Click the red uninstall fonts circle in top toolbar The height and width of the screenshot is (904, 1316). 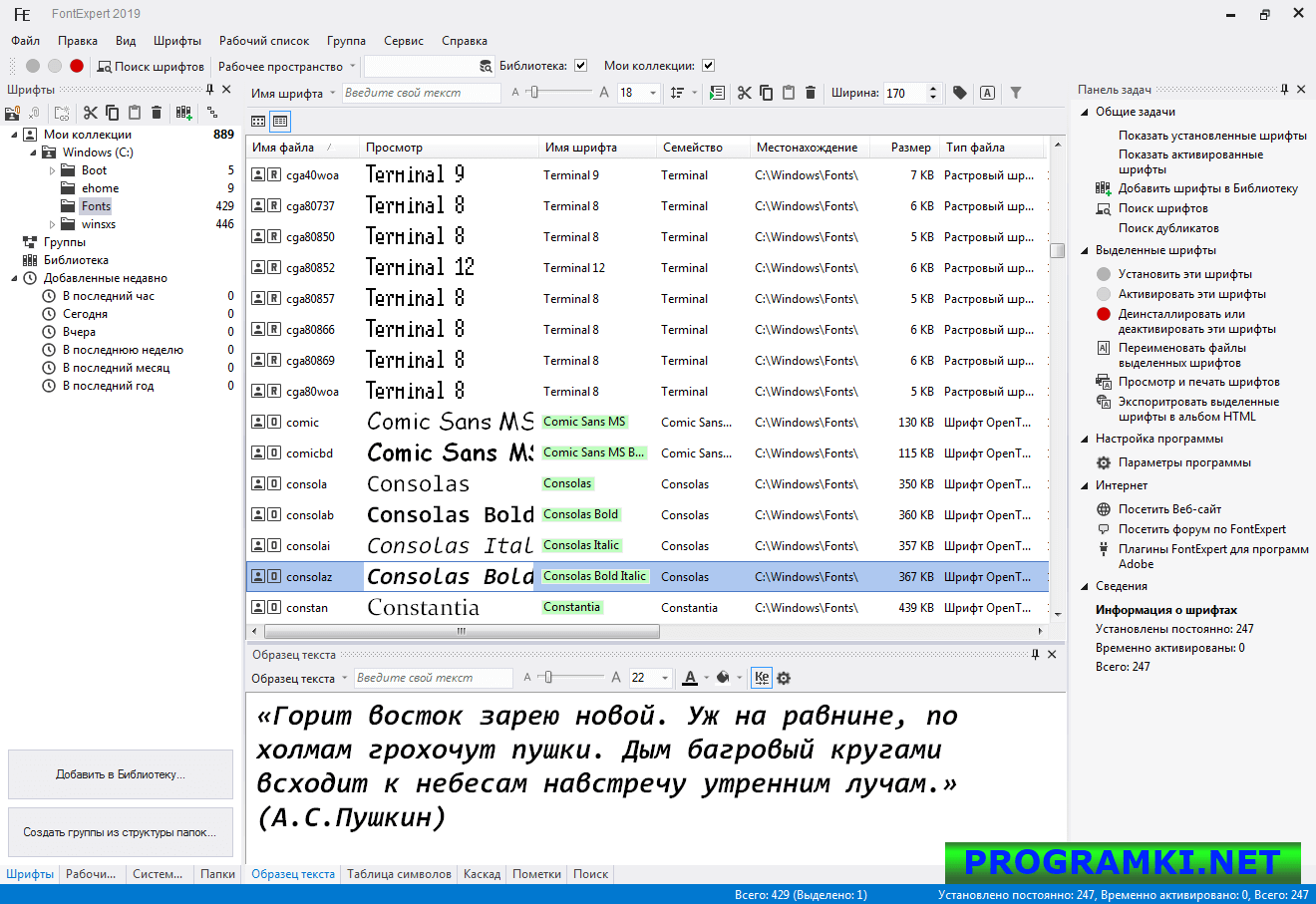[x=77, y=66]
